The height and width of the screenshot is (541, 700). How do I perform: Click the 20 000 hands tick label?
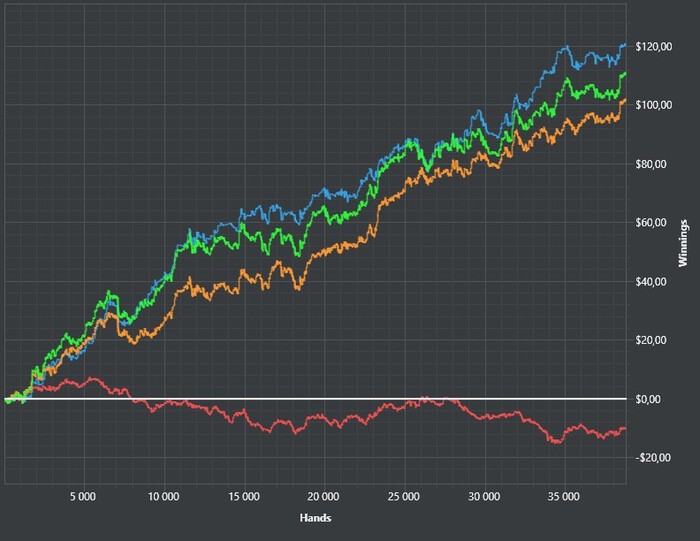click(x=324, y=496)
